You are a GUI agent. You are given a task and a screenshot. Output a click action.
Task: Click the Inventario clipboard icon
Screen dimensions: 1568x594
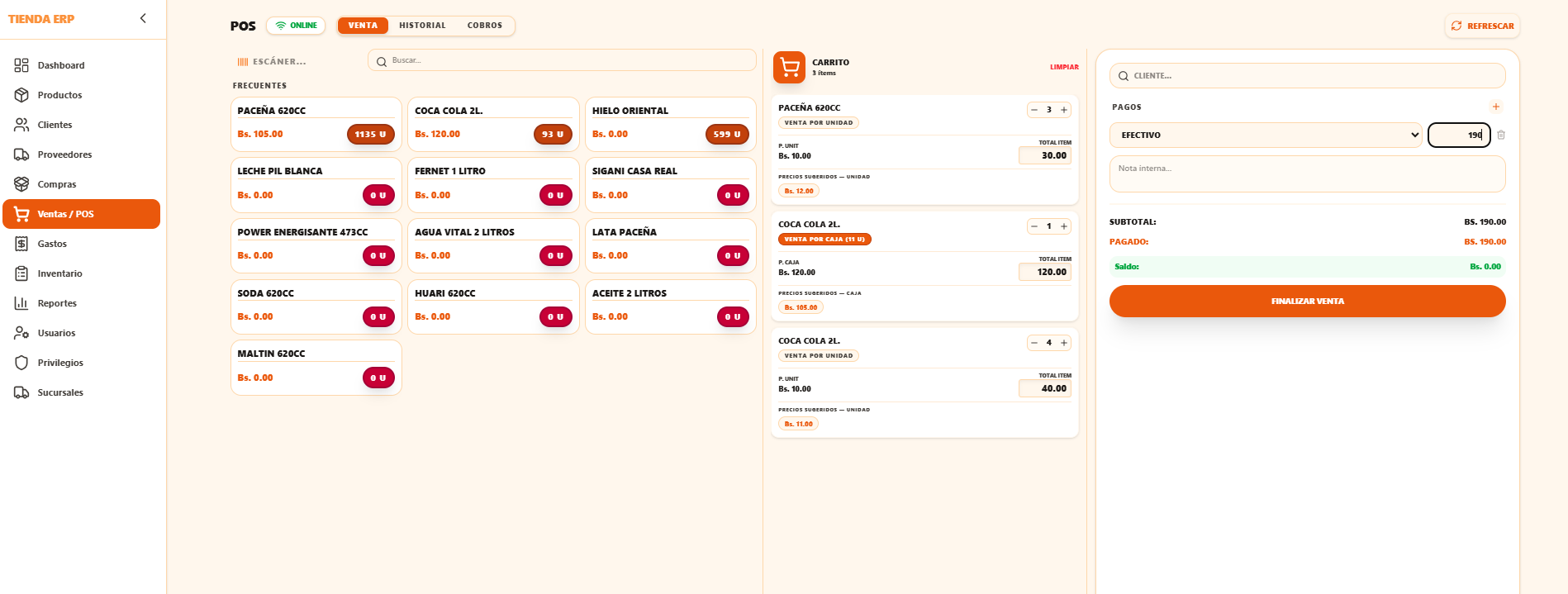[21, 273]
